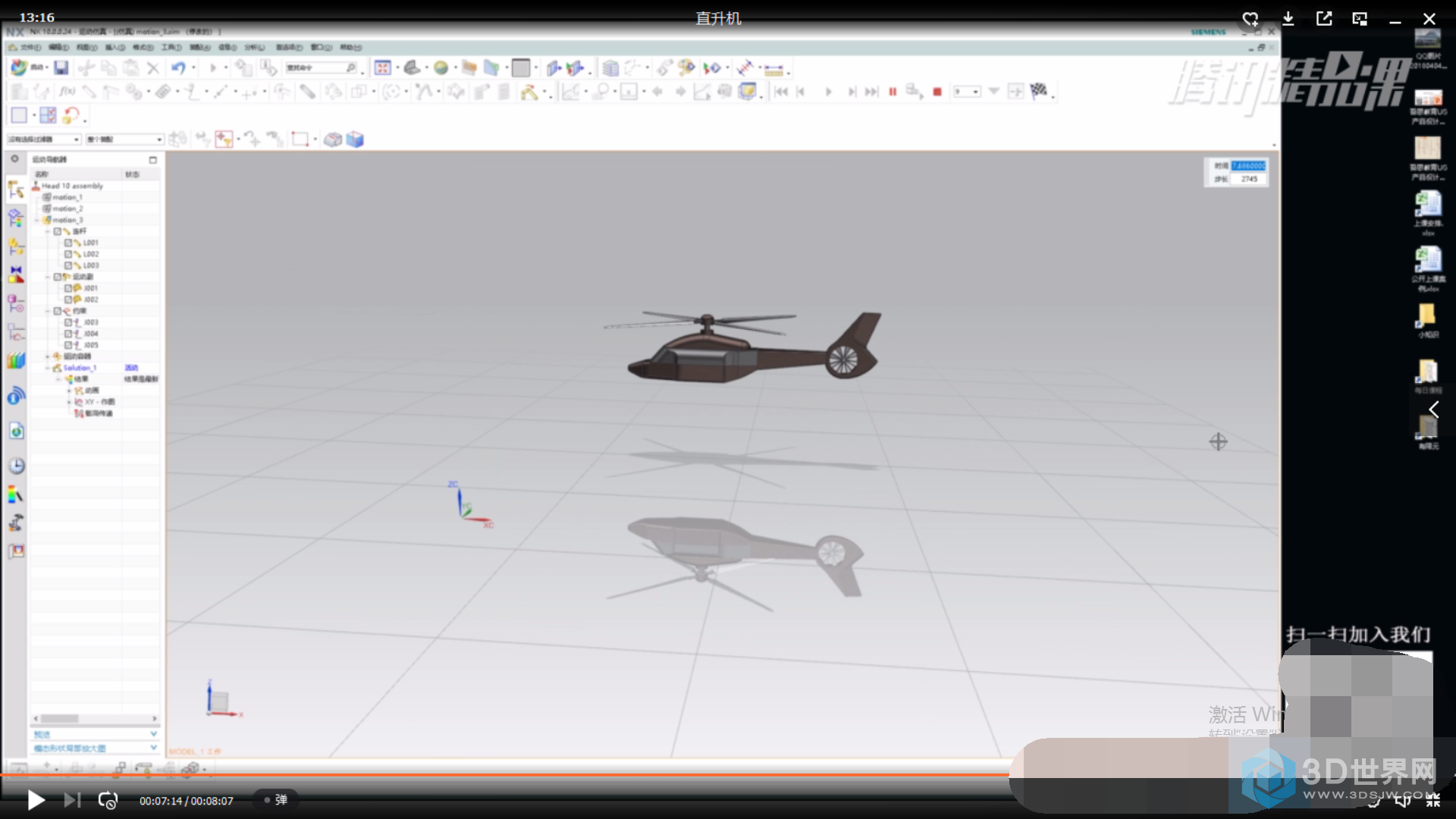Stop the animation with the red square icon
This screenshot has height=819, width=1456.
point(937,92)
